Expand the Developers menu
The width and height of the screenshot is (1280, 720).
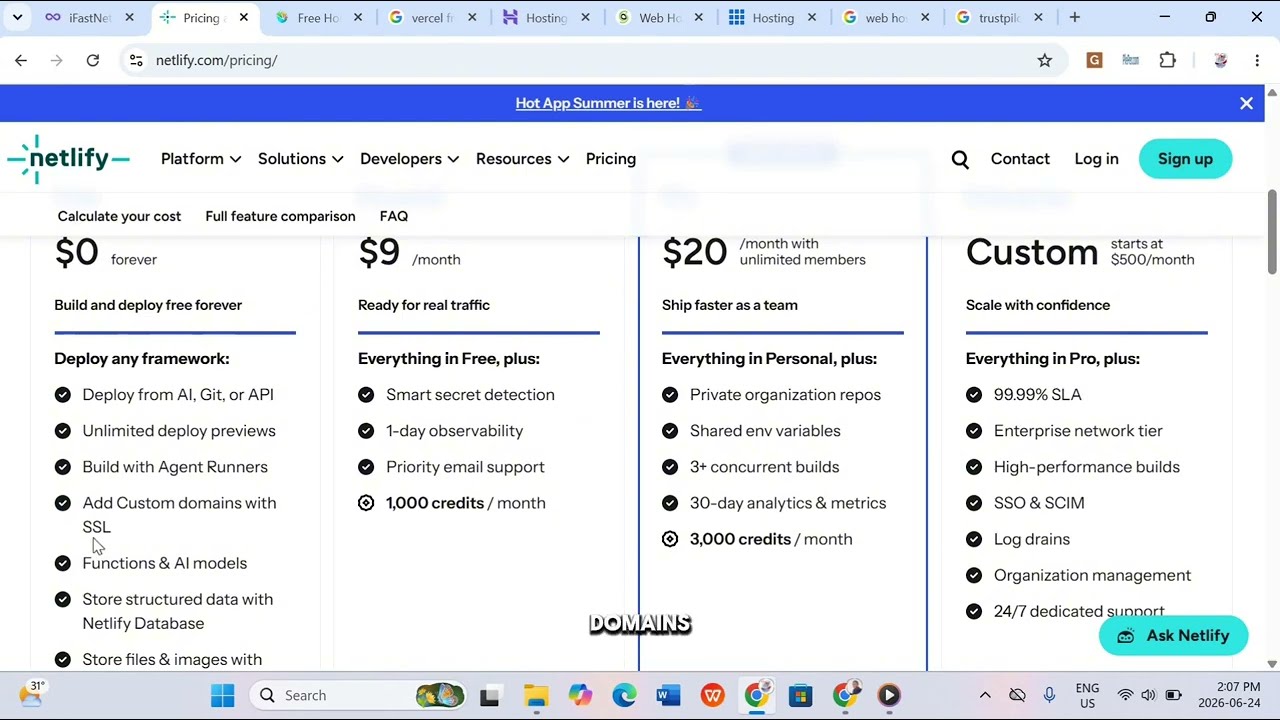tap(409, 159)
